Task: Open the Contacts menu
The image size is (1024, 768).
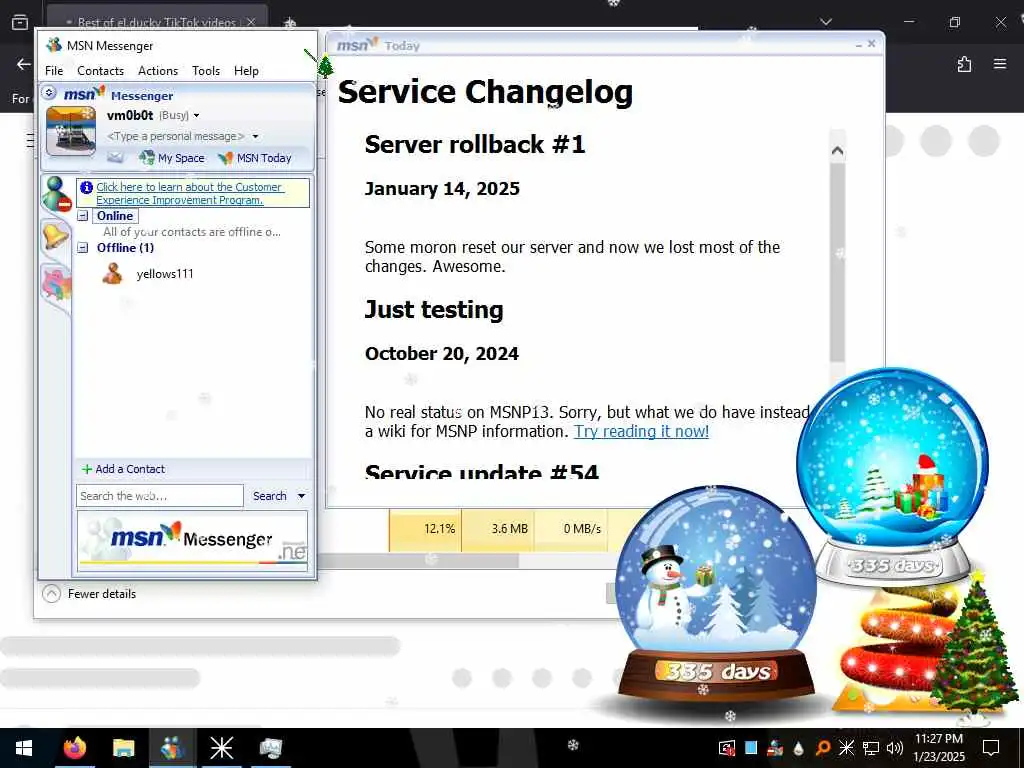Action: [x=100, y=71]
